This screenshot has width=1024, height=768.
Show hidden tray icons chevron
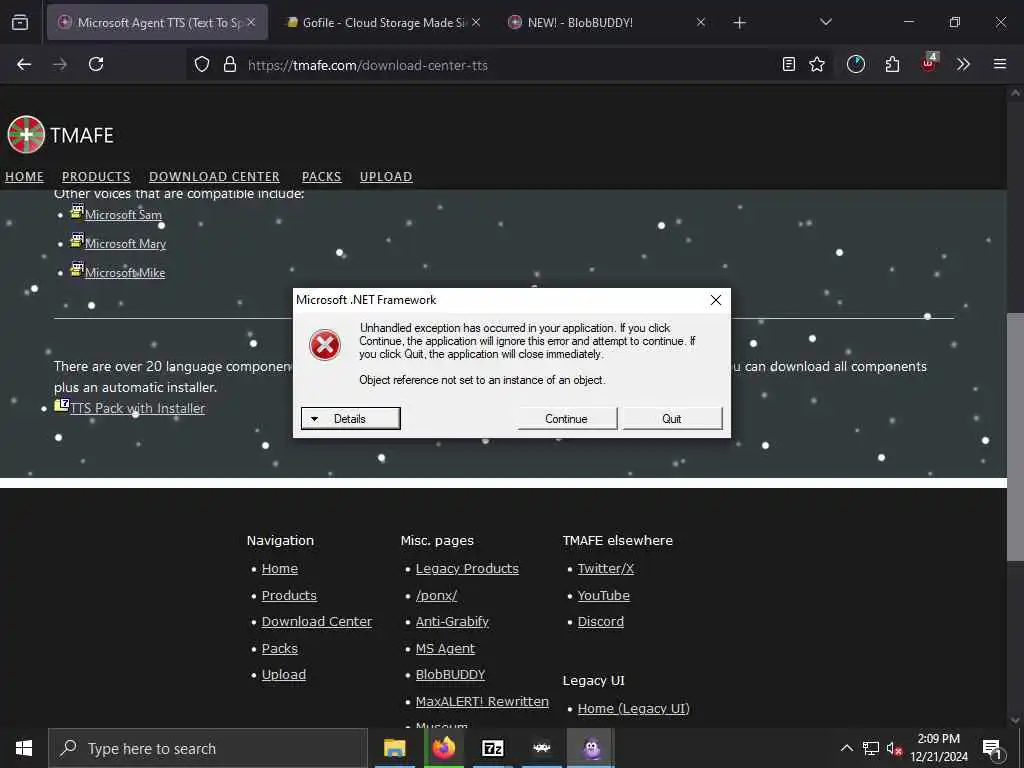(x=846, y=748)
